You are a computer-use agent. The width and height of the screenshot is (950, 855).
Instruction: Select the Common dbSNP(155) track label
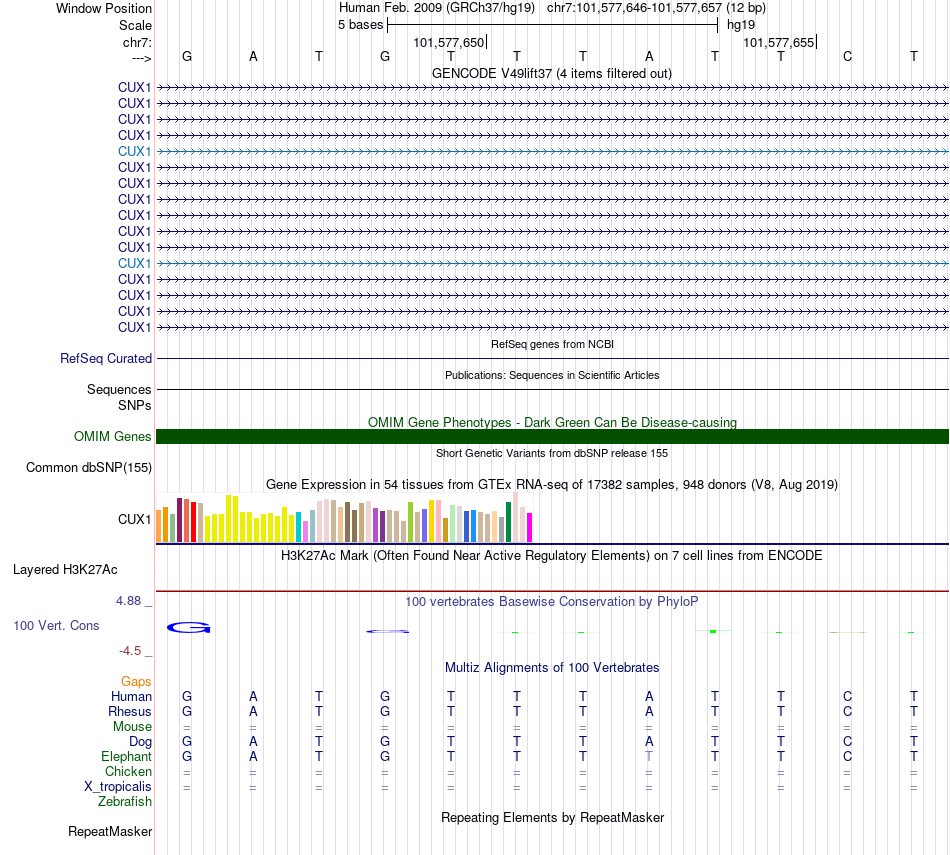click(88, 468)
